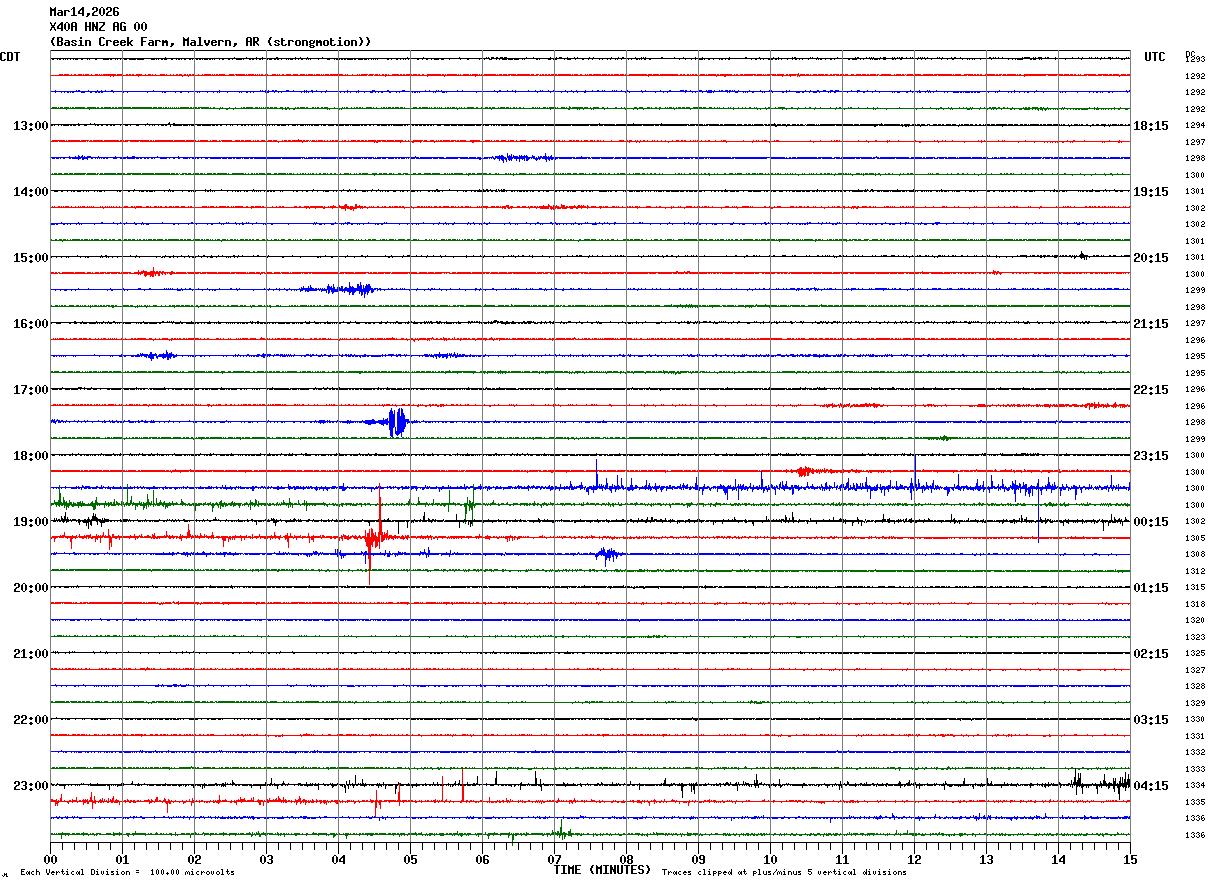Click DC value 1305
This screenshot has width=1210, height=886.
[x=1195, y=538]
